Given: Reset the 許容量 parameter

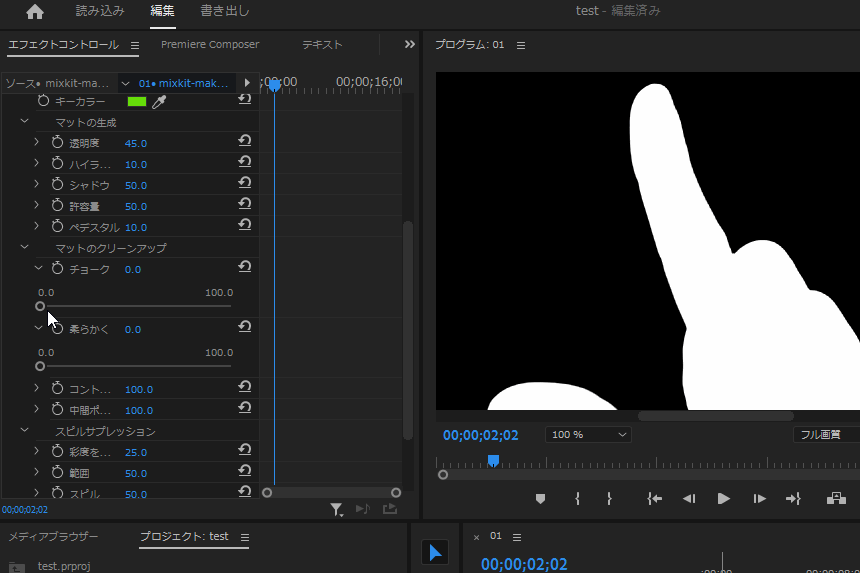Looking at the screenshot, I should (x=245, y=203).
